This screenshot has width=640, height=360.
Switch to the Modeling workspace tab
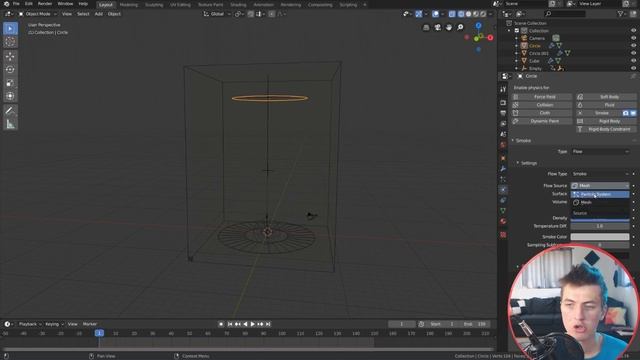pos(129,4)
